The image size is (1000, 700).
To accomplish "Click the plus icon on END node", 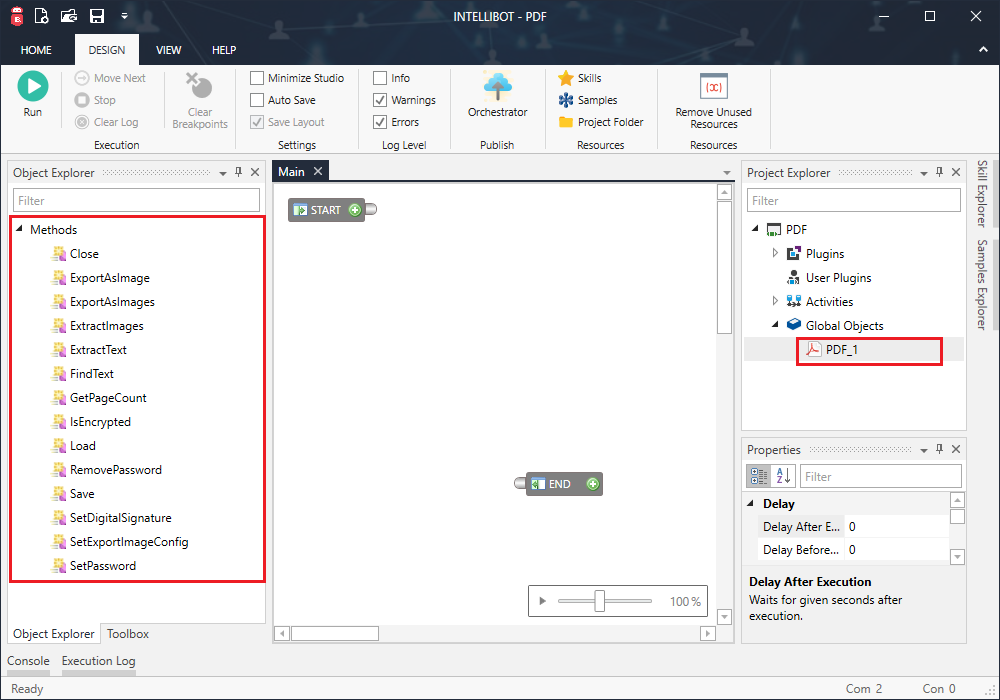I will coord(592,484).
